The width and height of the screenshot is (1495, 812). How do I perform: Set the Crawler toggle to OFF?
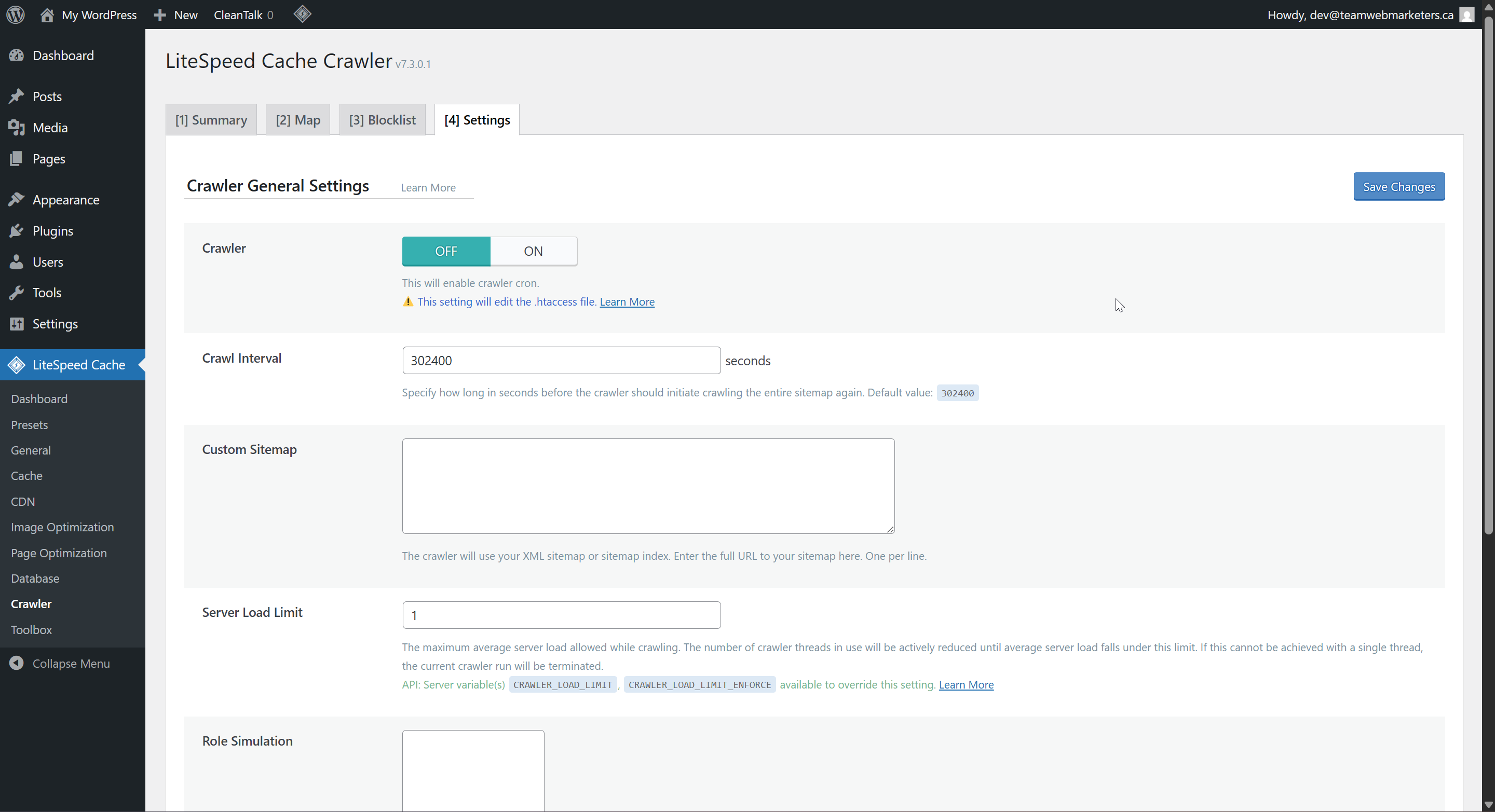(x=446, y=251)
